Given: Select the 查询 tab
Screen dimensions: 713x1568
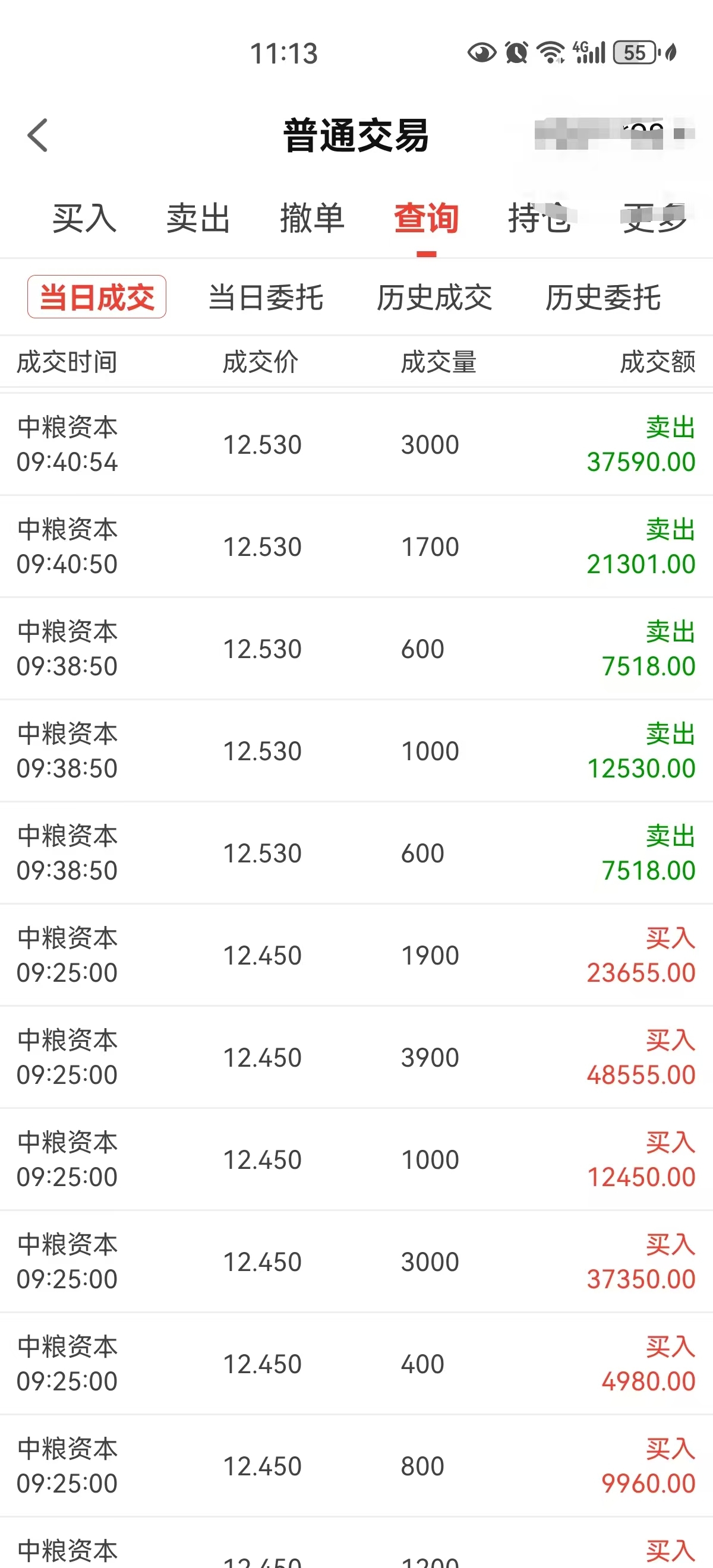Looking at the screenshot, I should (426, 219).
